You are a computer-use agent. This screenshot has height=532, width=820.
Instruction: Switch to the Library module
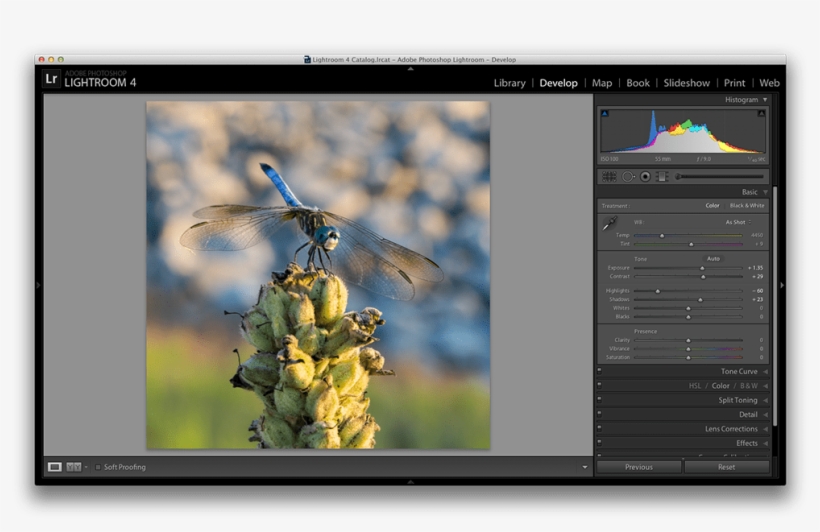click(509, 83)
